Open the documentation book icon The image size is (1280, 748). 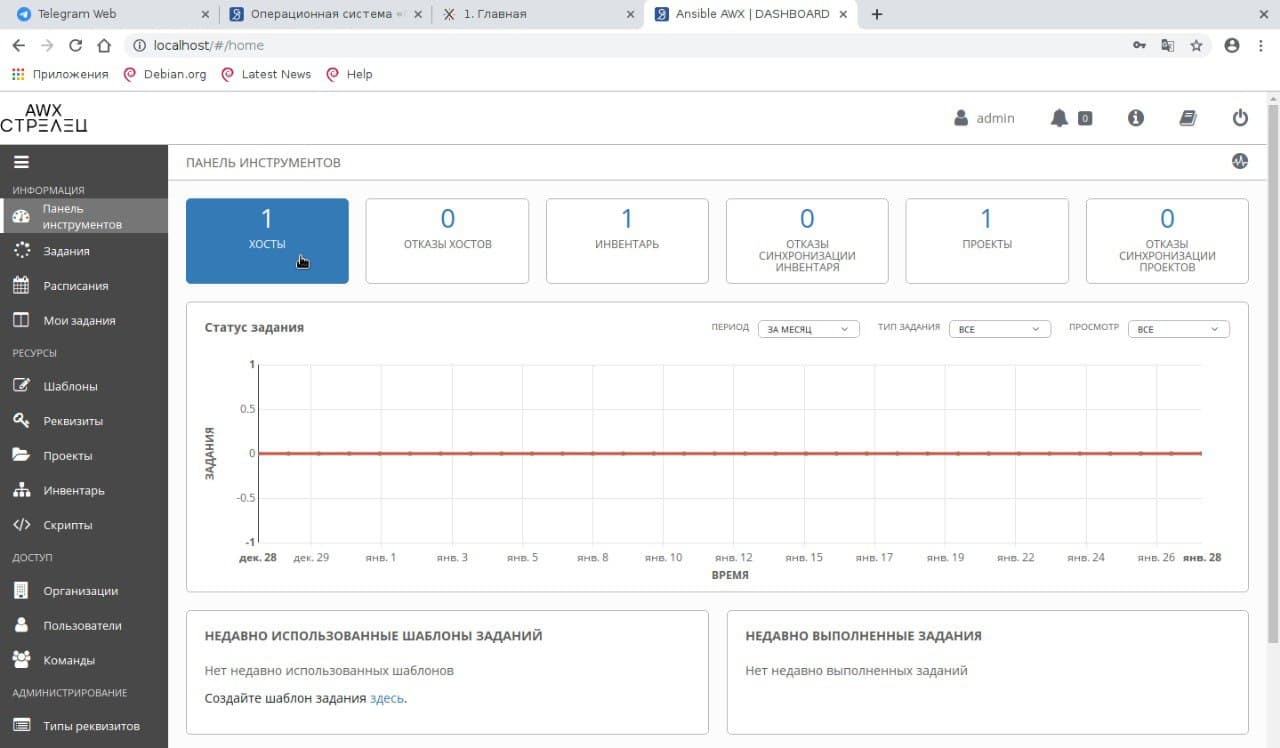click(x=1188, y=118)
